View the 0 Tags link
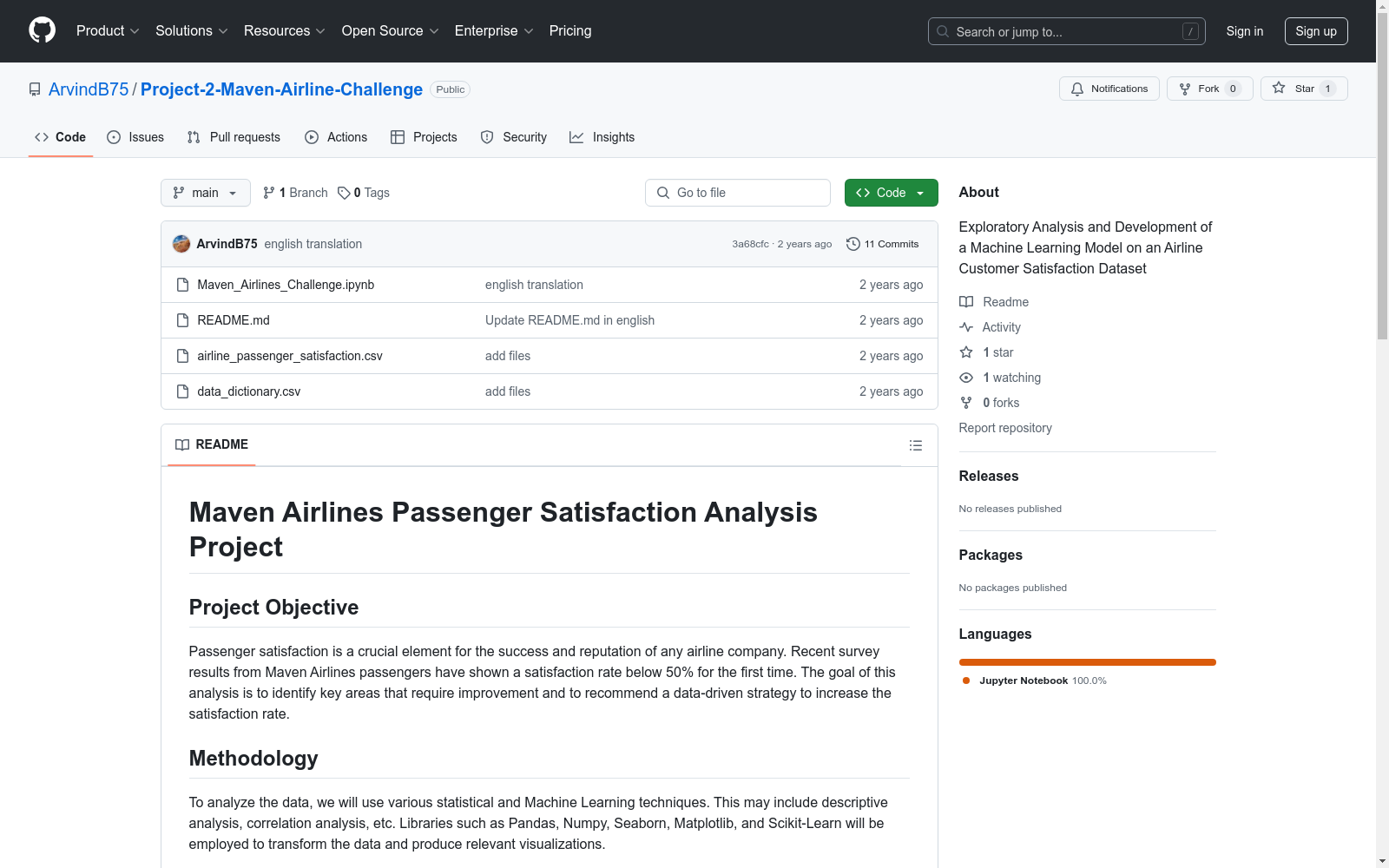This screenshot has width=1389, height=868. pyautogui.click(x=364, y=193)
